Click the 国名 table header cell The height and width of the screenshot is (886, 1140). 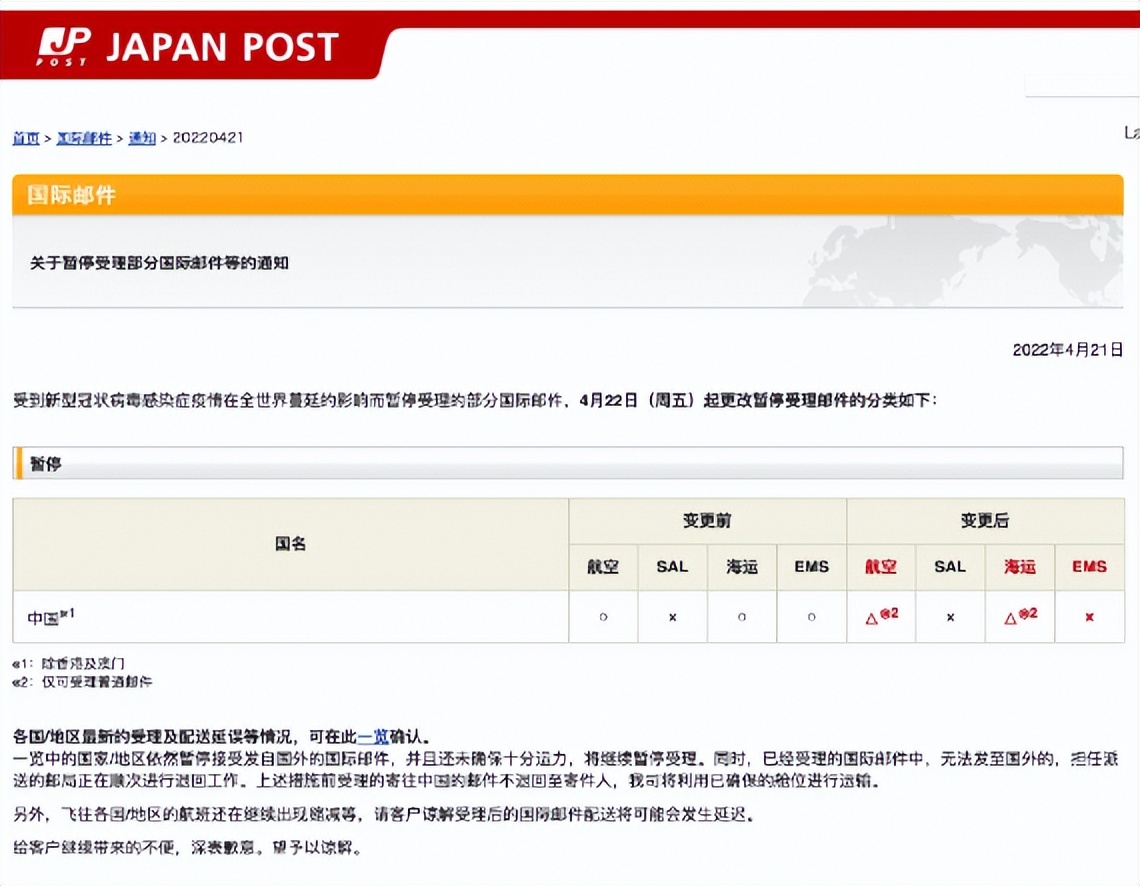pos(292,543)
